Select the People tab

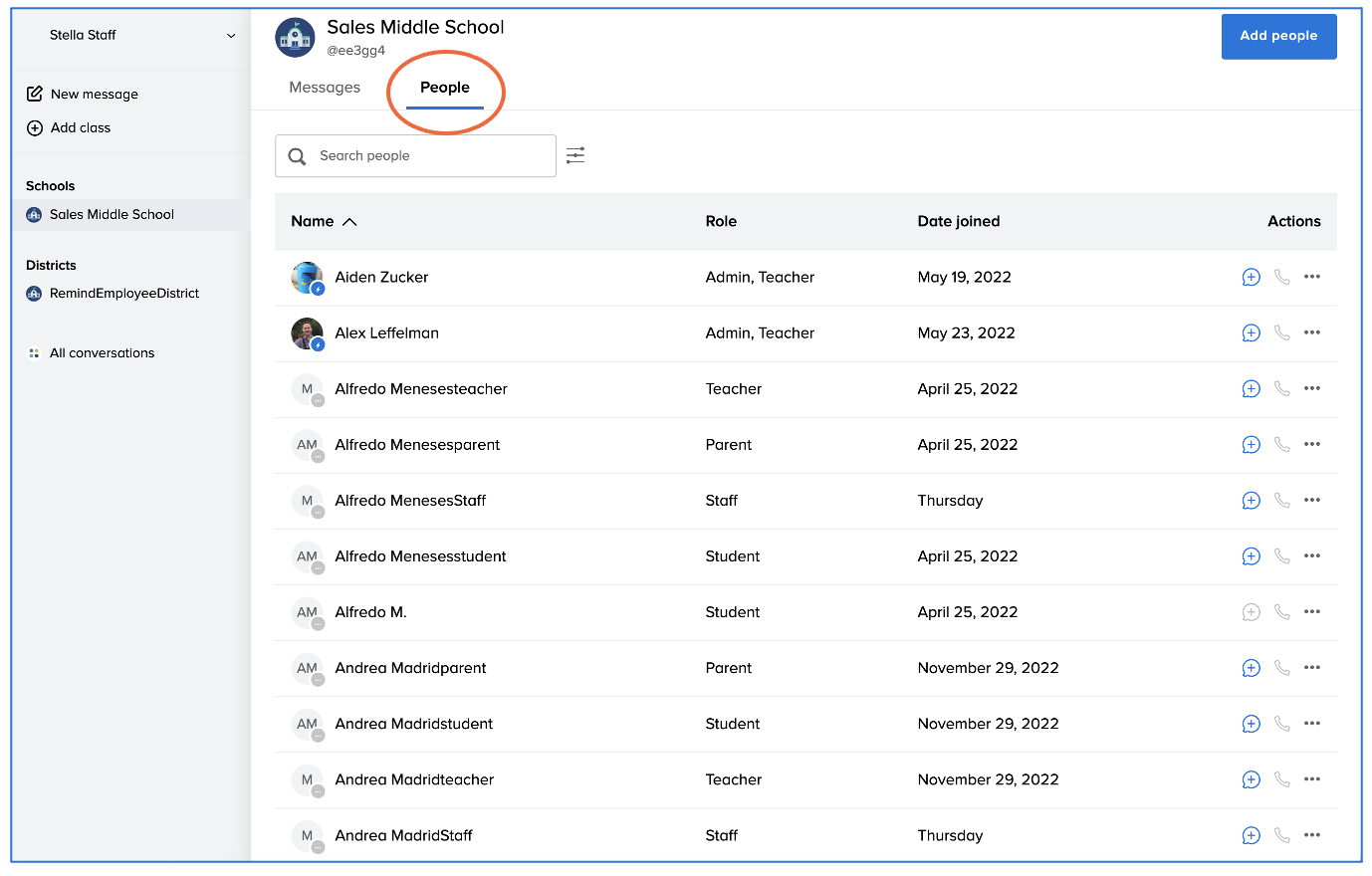click(x=444, y=88)
